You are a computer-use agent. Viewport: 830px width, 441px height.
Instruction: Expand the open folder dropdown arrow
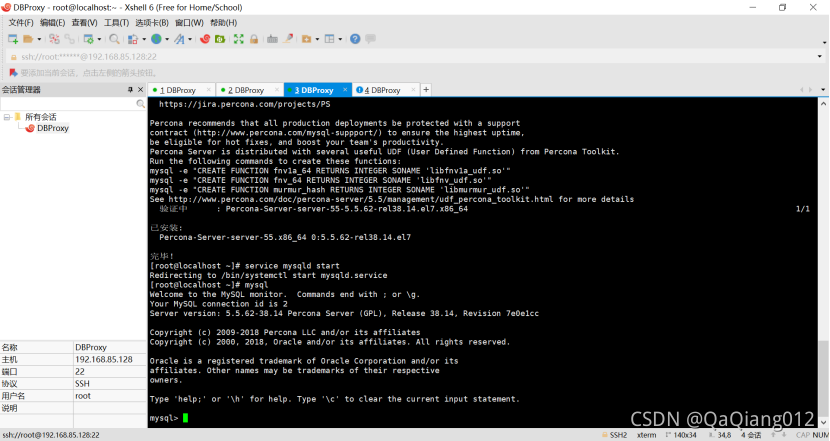pyautogui.click(x=39, y=39)
